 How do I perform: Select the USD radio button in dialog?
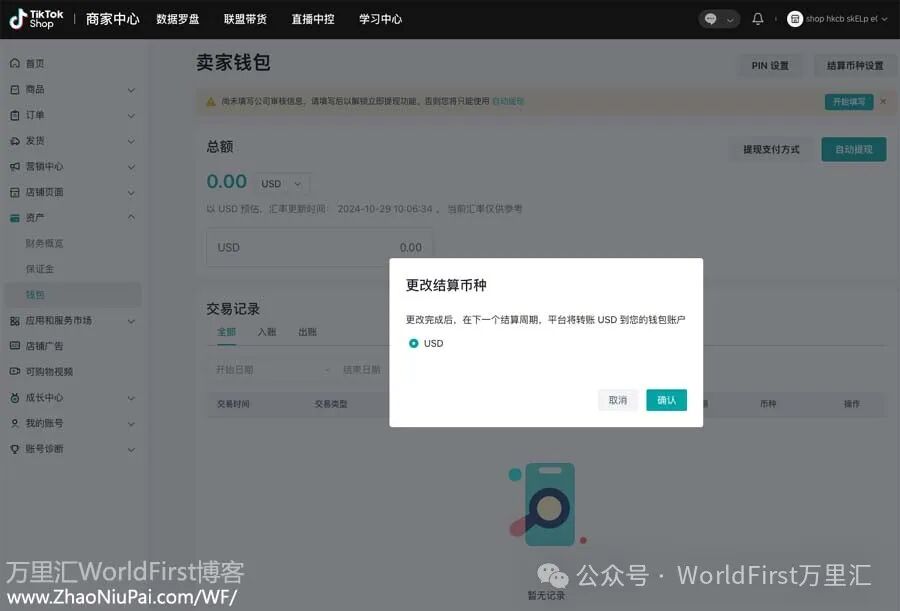pyautogui.click(x=415, y=343)
